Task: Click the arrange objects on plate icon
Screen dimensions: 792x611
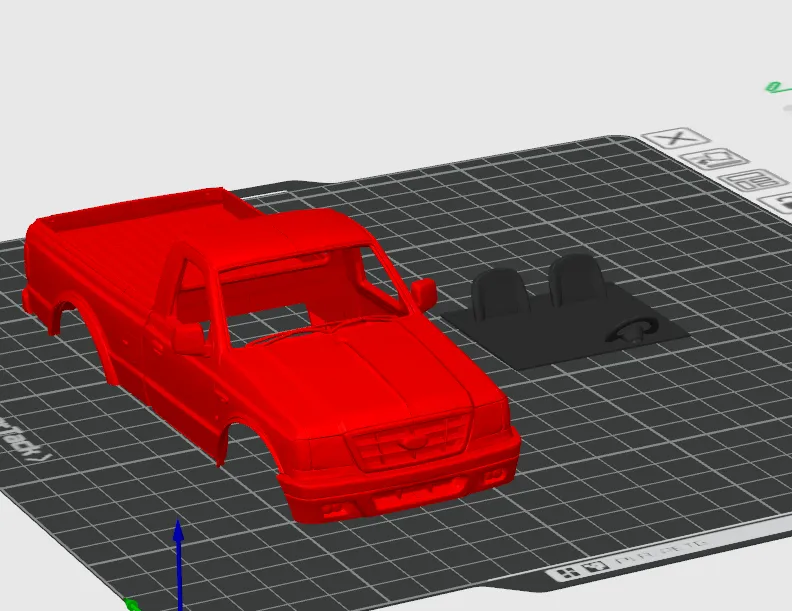Action: coord(755,180)
